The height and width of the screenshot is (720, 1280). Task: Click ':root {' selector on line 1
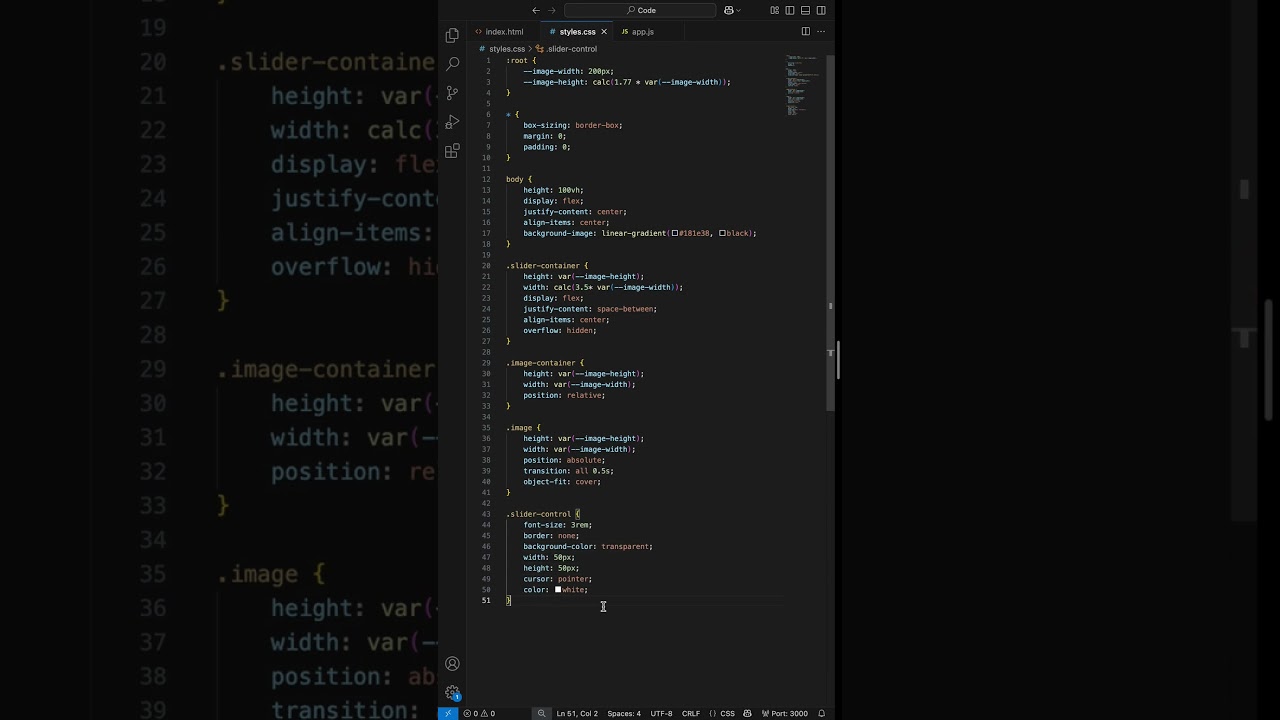click(521, 61)
